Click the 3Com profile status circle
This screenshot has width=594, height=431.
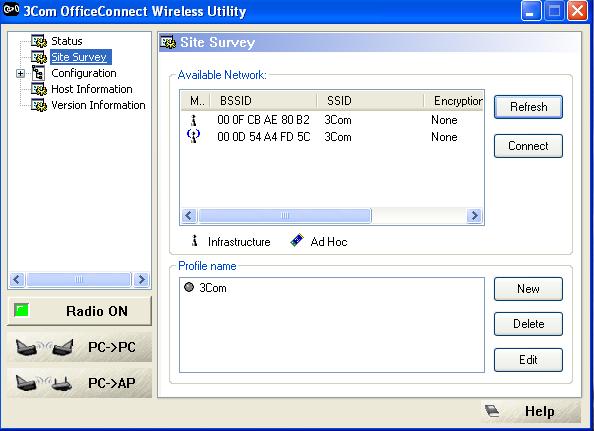click(189, 287)
